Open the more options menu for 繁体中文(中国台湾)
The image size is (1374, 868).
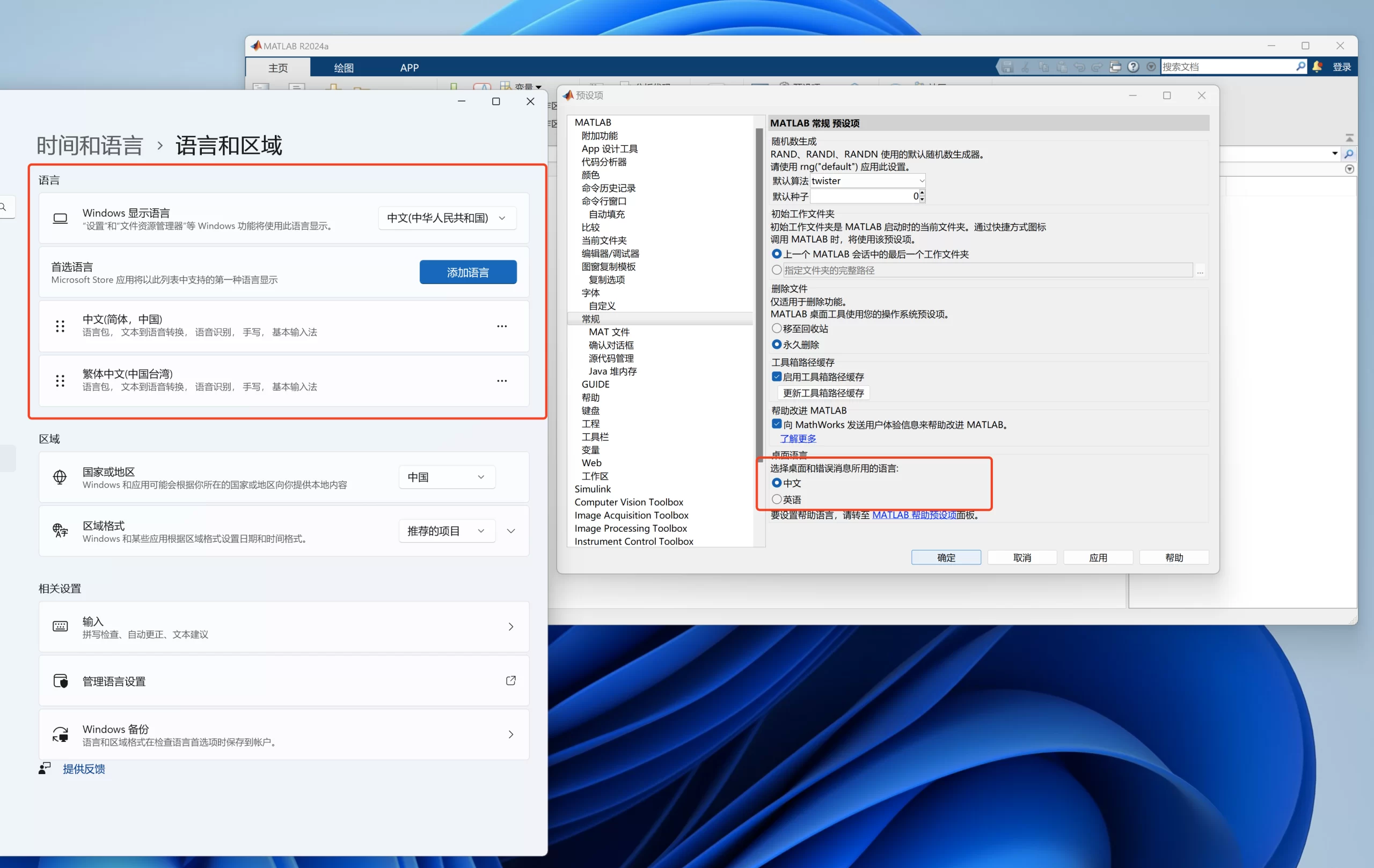[501, 381]
